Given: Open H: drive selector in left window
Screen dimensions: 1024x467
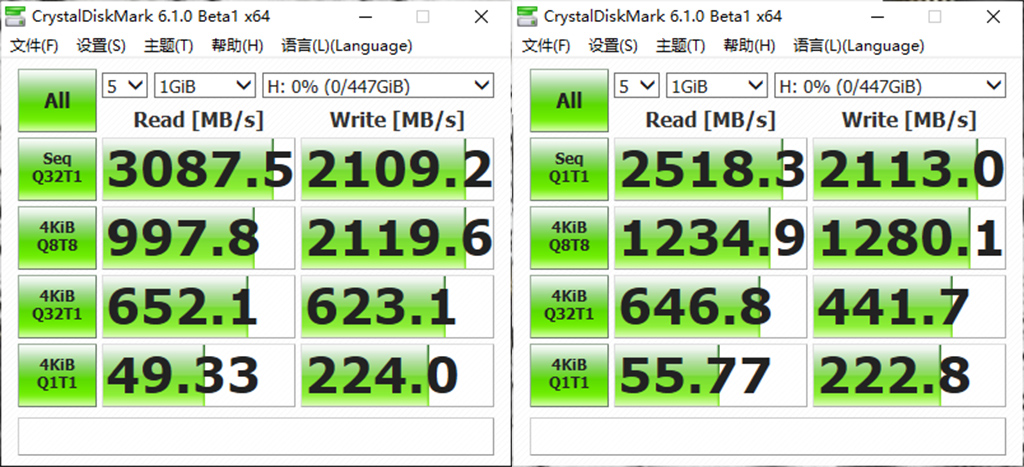Looking at the screenshot, I should coord(377,86).
